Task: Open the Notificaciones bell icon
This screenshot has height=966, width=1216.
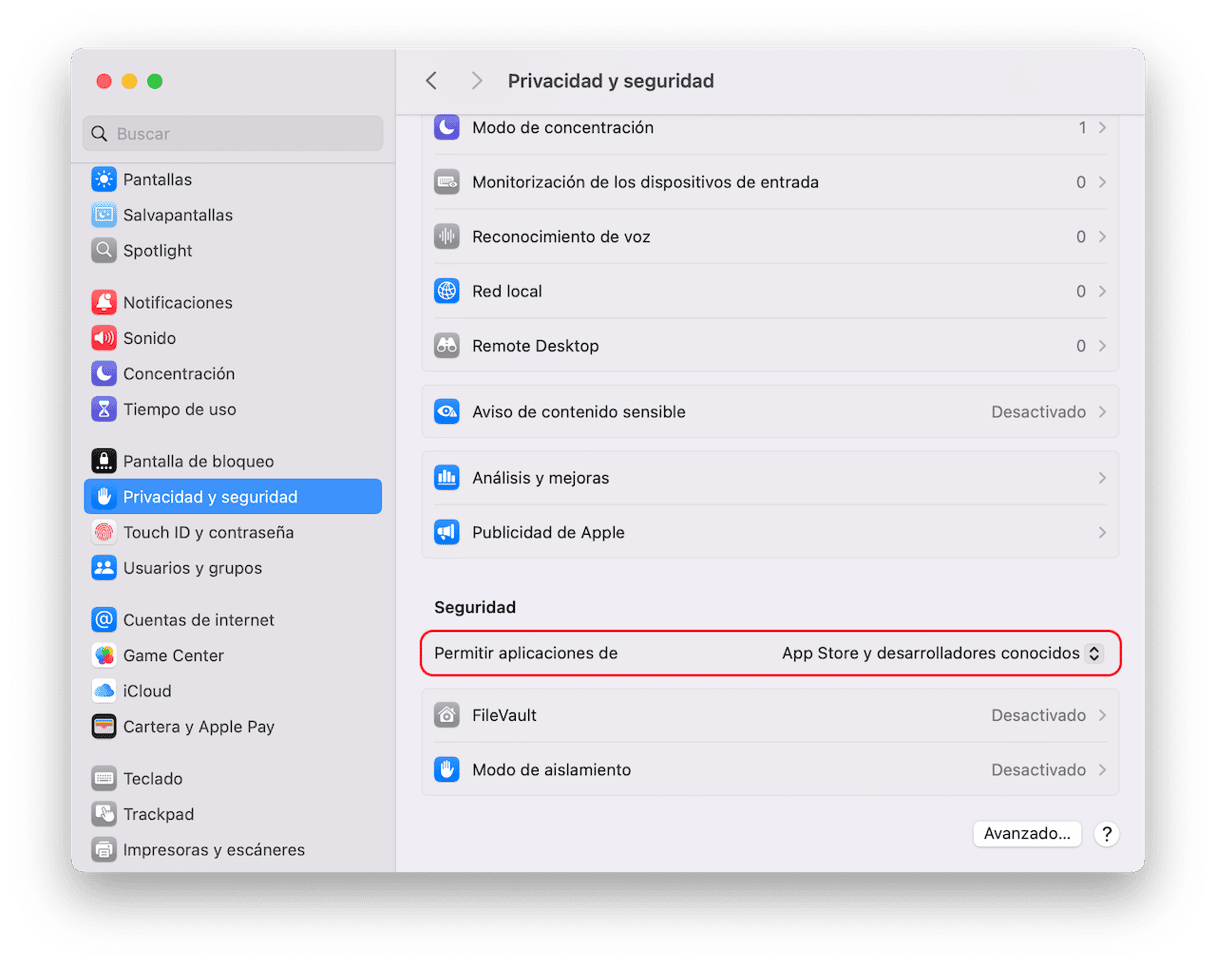Action: (x=104, y=303)
